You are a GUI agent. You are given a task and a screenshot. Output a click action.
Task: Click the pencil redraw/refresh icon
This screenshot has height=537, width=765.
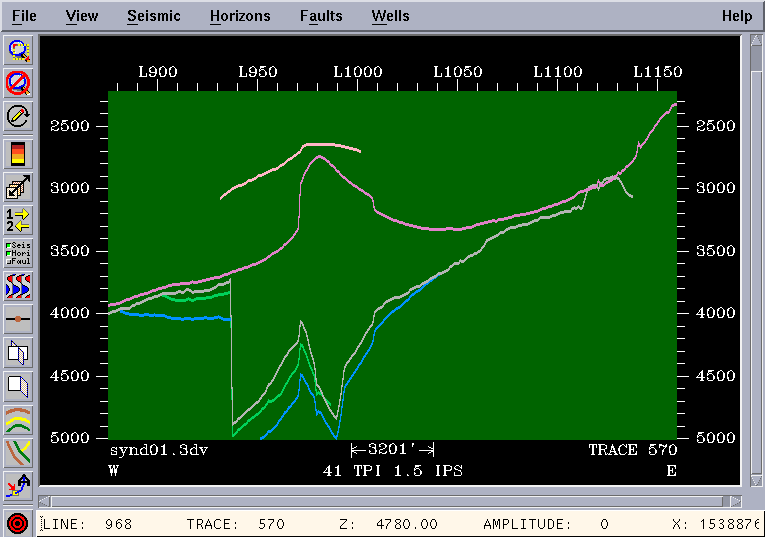[19, 116]
